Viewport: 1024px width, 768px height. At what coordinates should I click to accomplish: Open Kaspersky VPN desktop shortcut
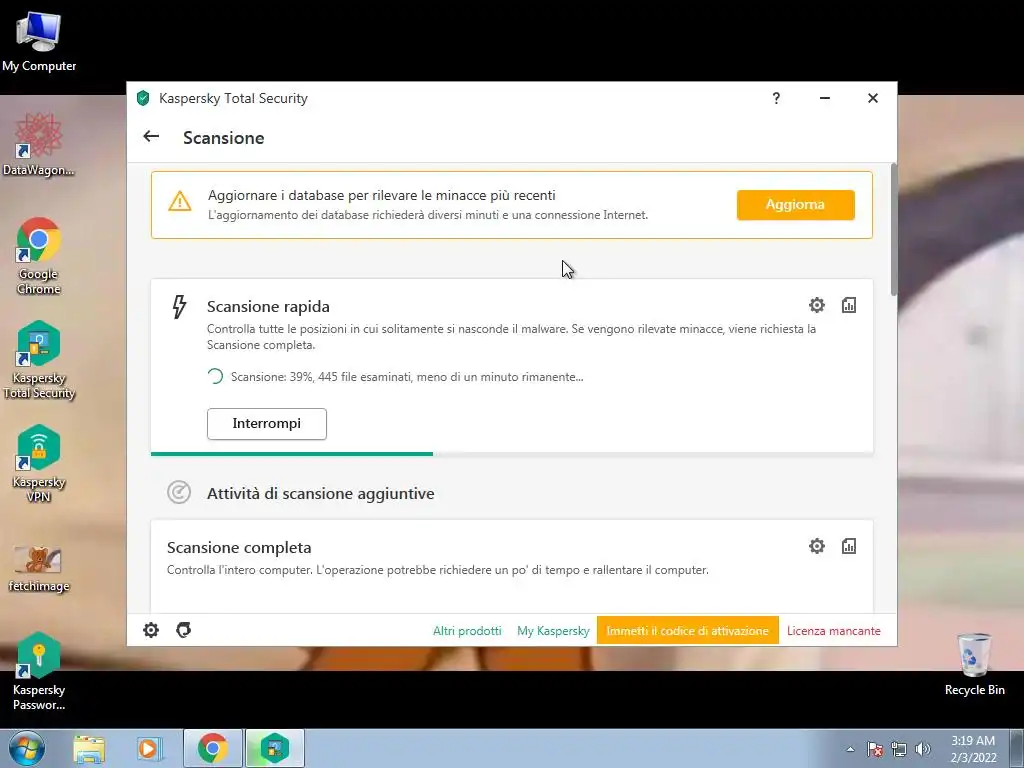(39, 463)
